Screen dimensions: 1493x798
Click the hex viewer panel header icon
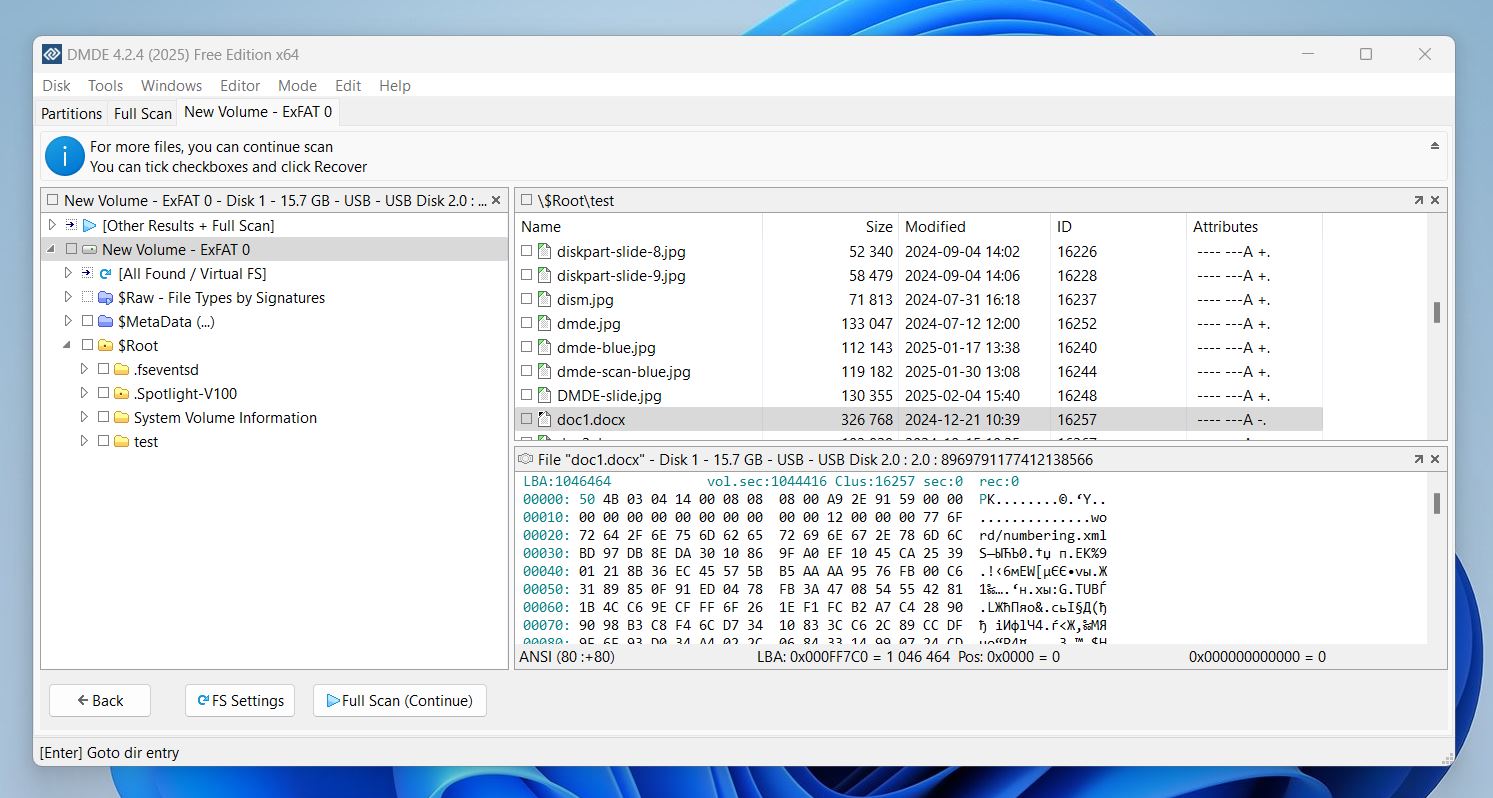tap(526, 460)
